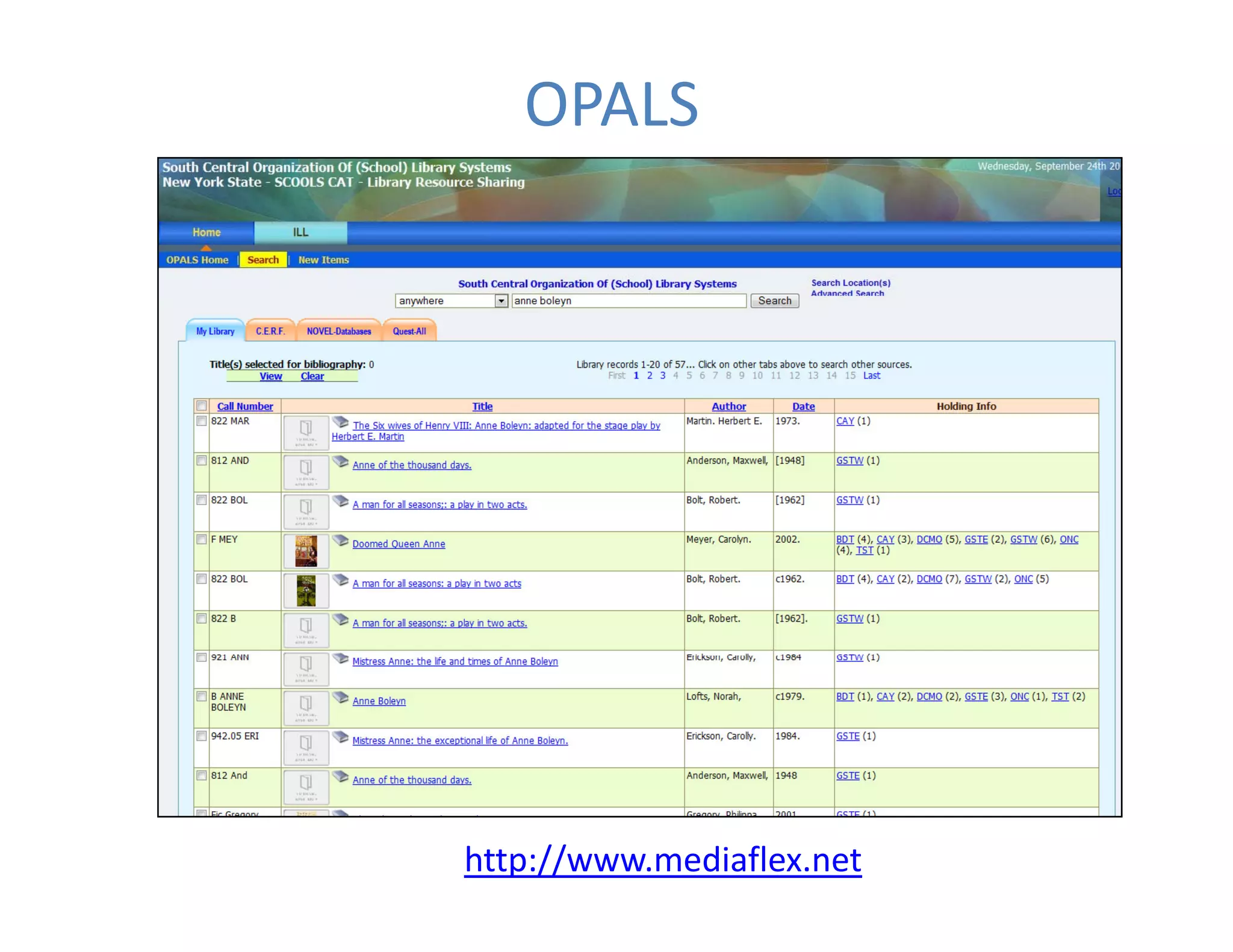
Task: Open Advanced Search link
Action: tap(847, 294)
